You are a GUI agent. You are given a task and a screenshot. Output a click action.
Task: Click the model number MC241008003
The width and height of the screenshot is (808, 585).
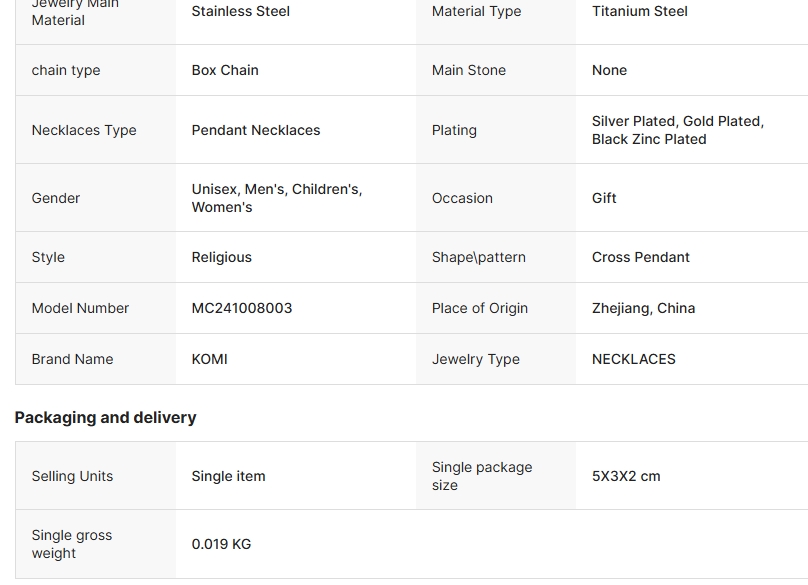242,308
